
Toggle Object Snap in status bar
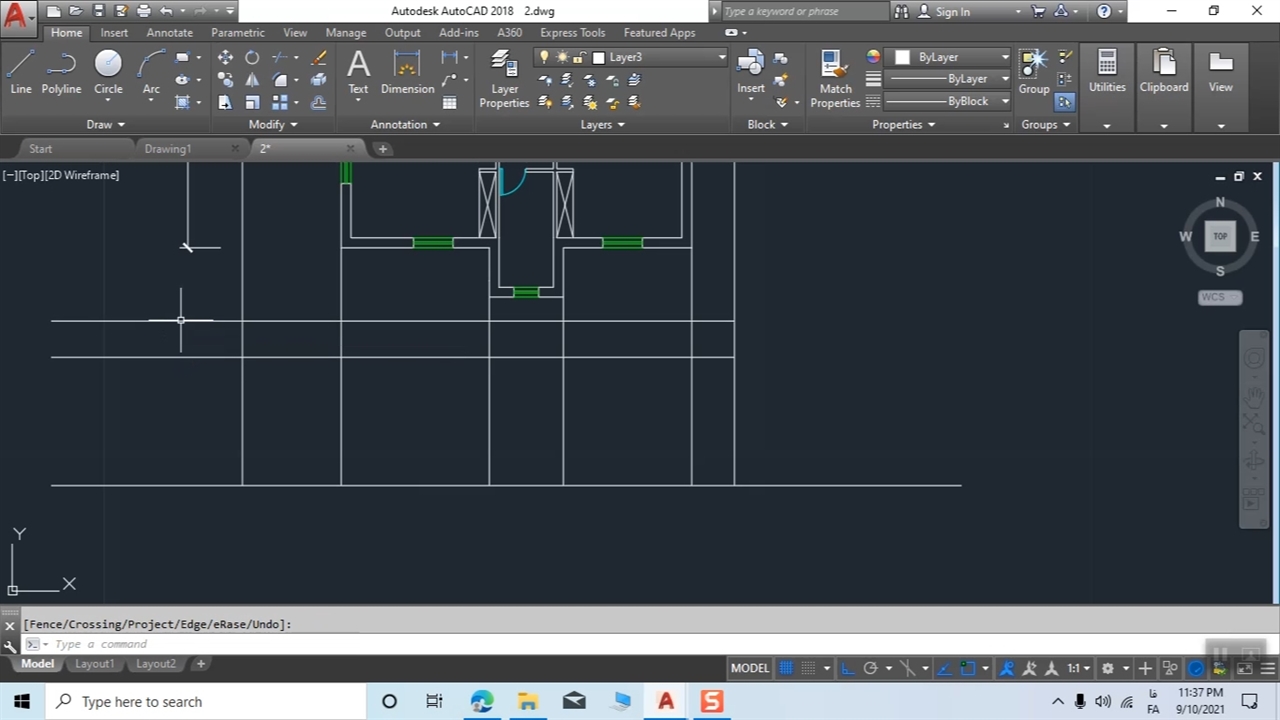[967, 668]
